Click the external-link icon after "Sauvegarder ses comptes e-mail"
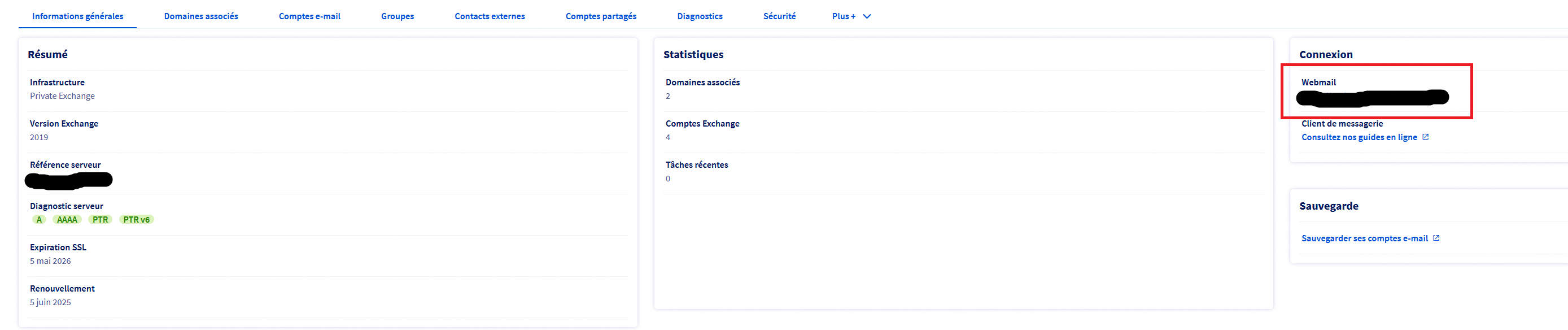The width and height of the screenshot is (1568, 330). coord(1436,238)
